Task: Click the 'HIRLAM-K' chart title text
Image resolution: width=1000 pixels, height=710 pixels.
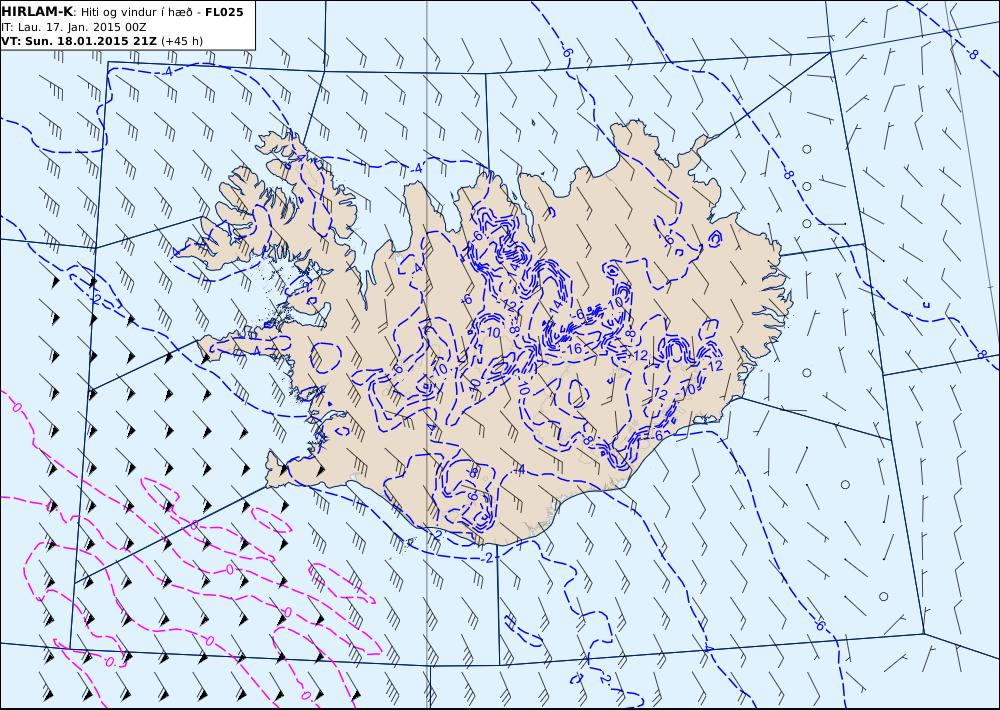Action: (x=37, y=12)
